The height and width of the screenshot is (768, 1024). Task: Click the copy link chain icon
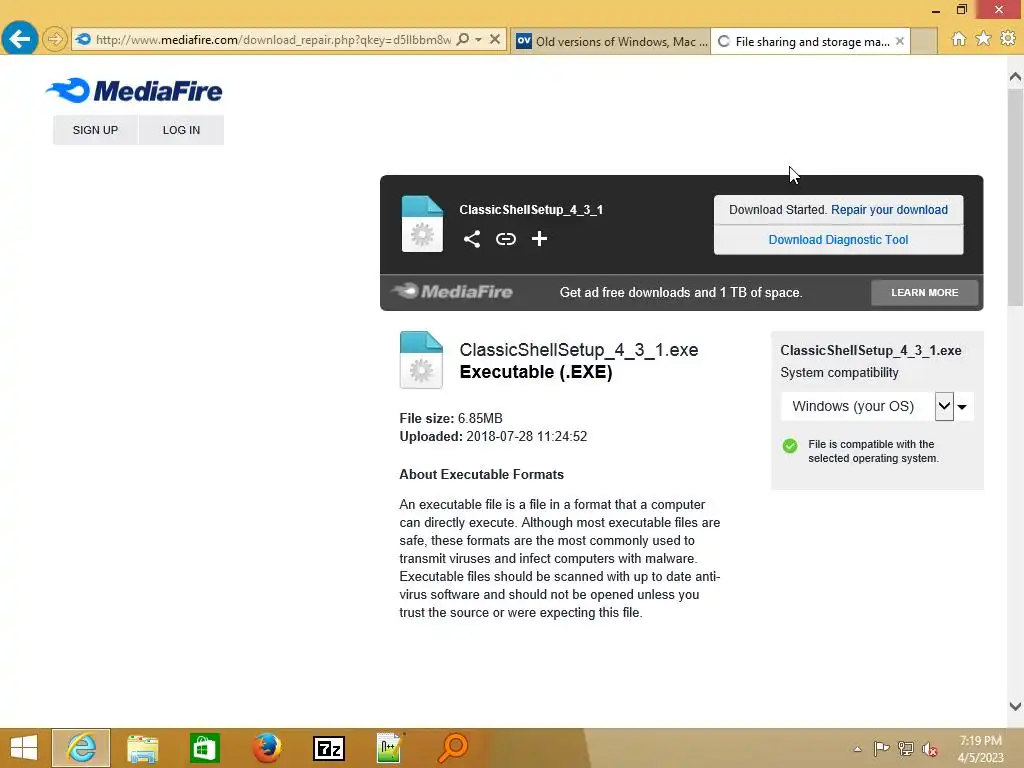505,239
